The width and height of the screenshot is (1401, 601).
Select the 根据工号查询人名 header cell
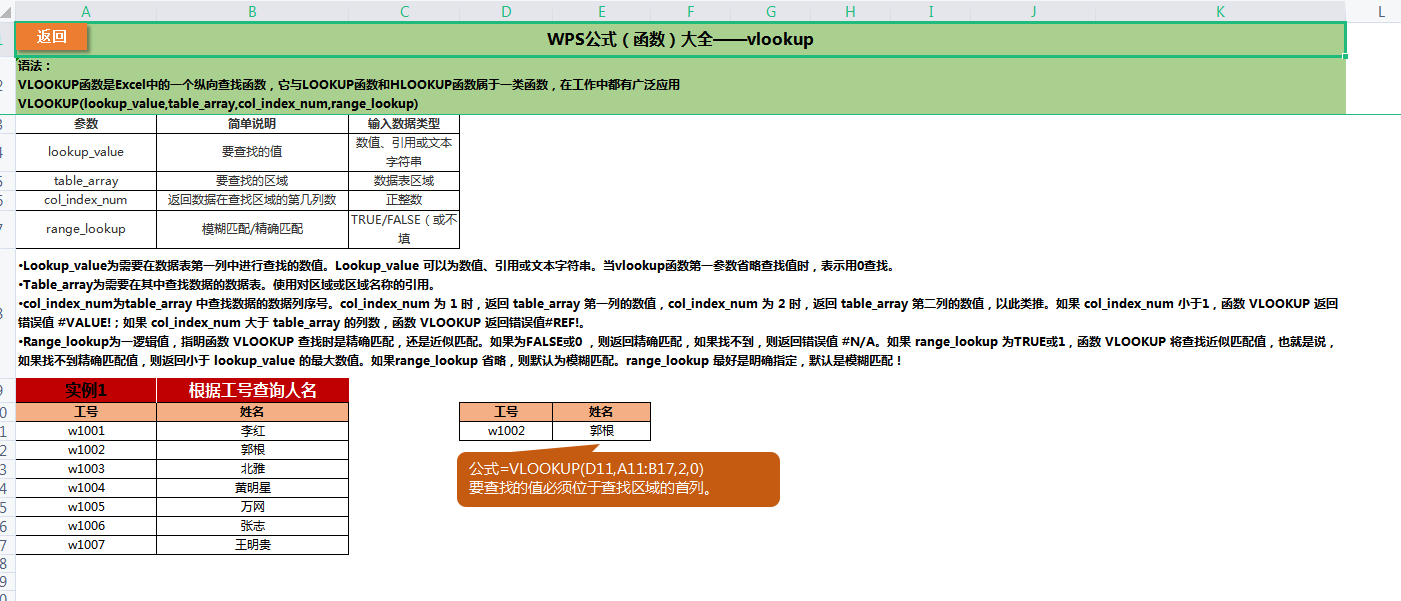[x=251, y=391]
